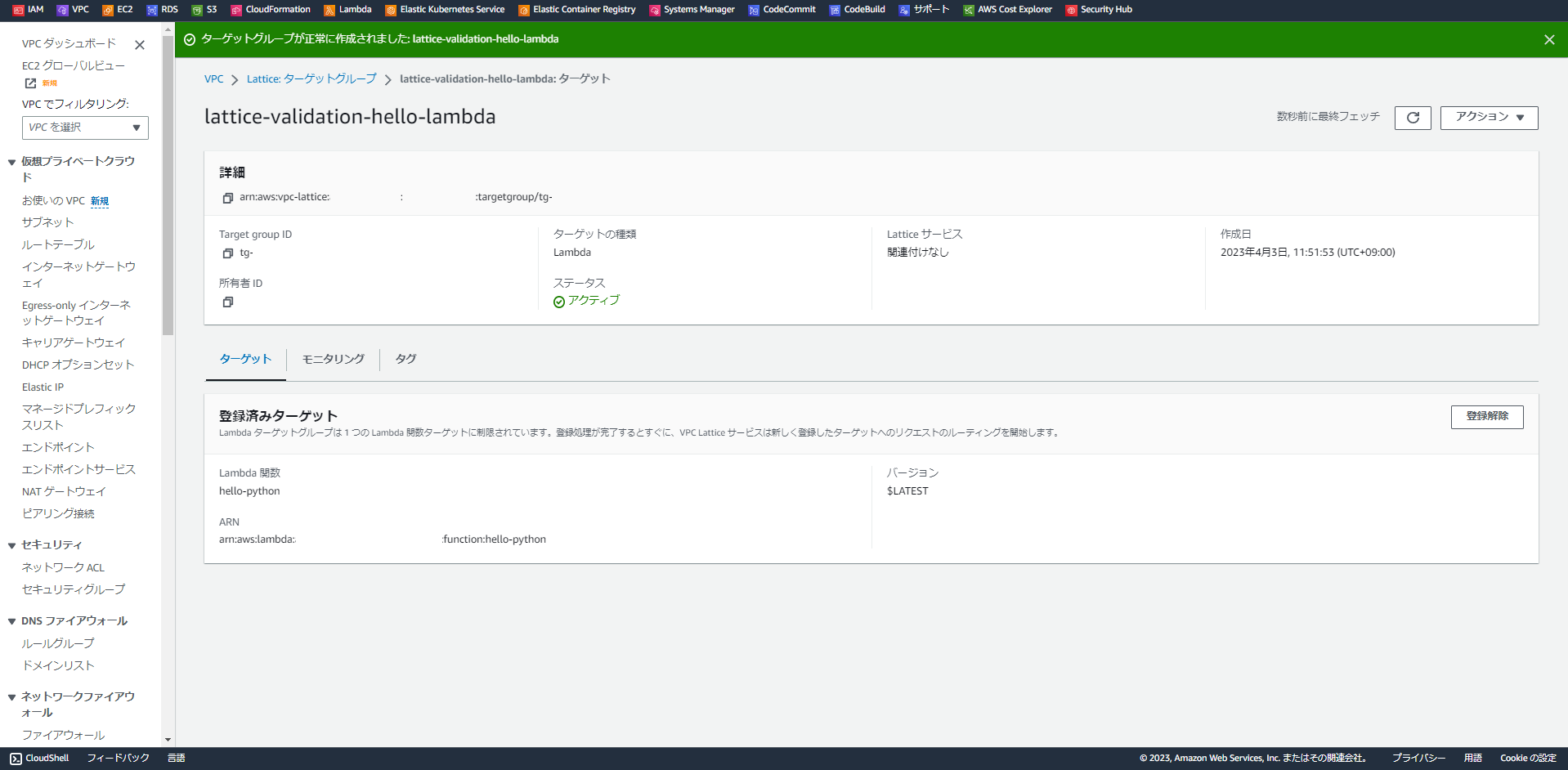Image resolution: width=1568 pixels, height=770 pixels.
Task: Open the CodeCommit shortcut icon
Action: tap(754, 10)
